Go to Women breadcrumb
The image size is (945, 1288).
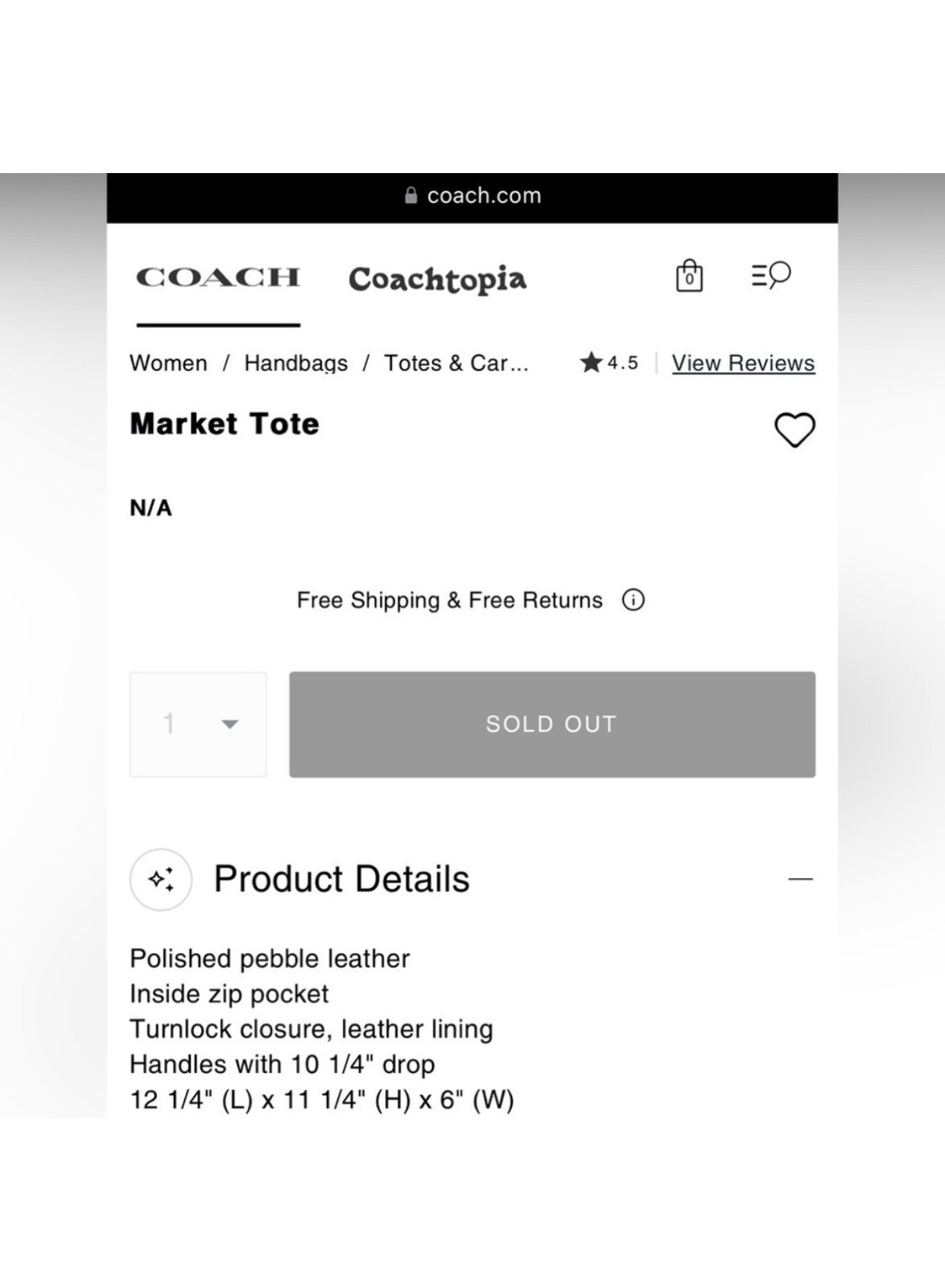click(x=168, y=363)
